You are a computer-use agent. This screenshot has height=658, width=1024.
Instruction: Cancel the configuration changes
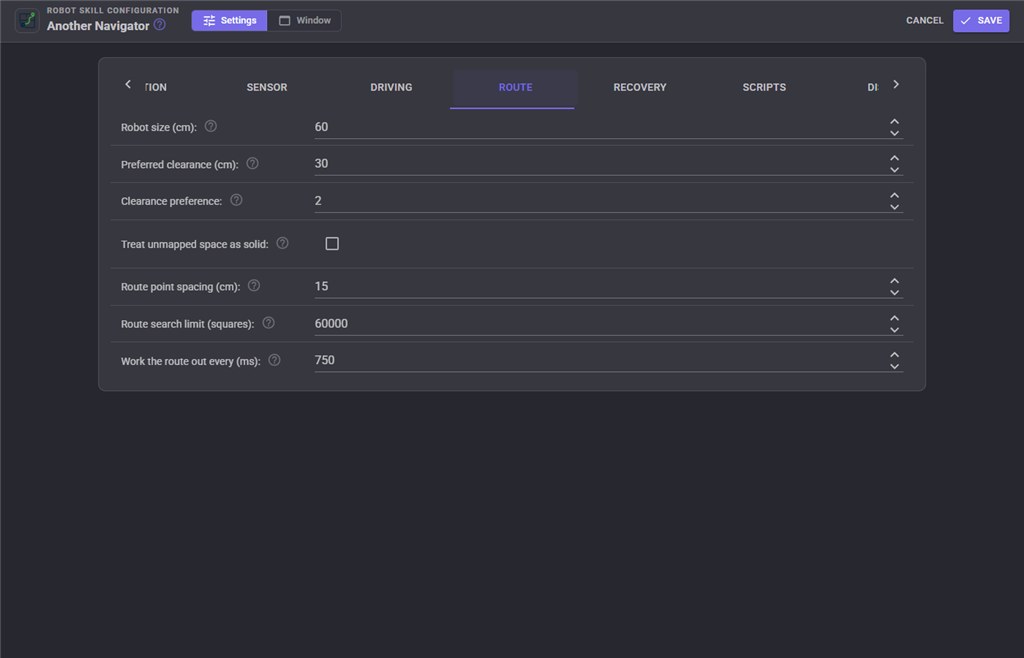click(x=924, y=20)
